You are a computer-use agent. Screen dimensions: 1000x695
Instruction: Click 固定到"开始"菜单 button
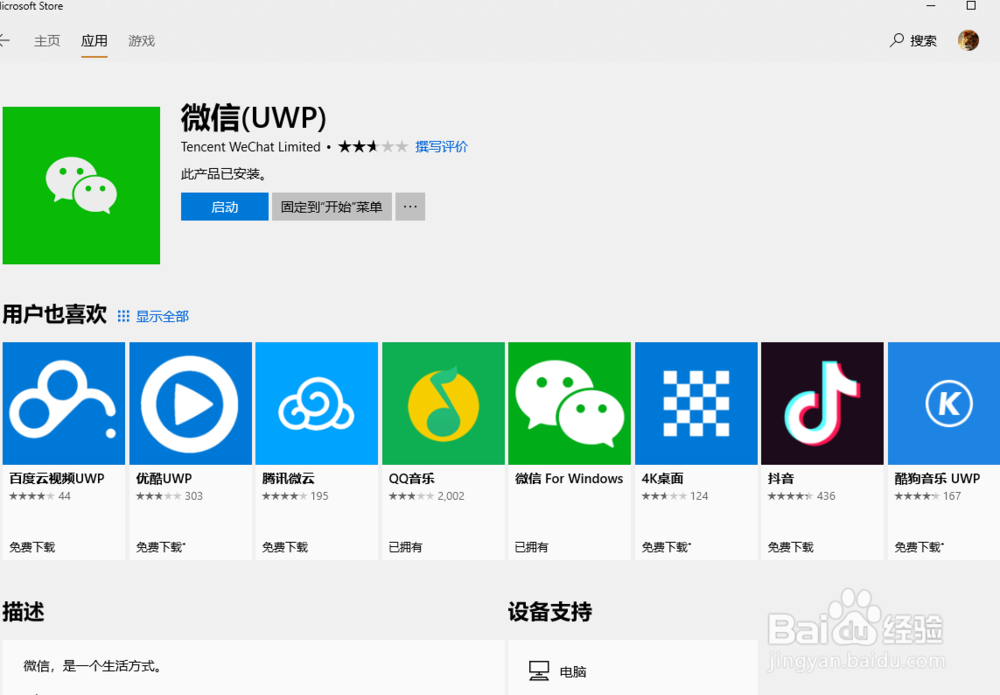coord(332,207)
